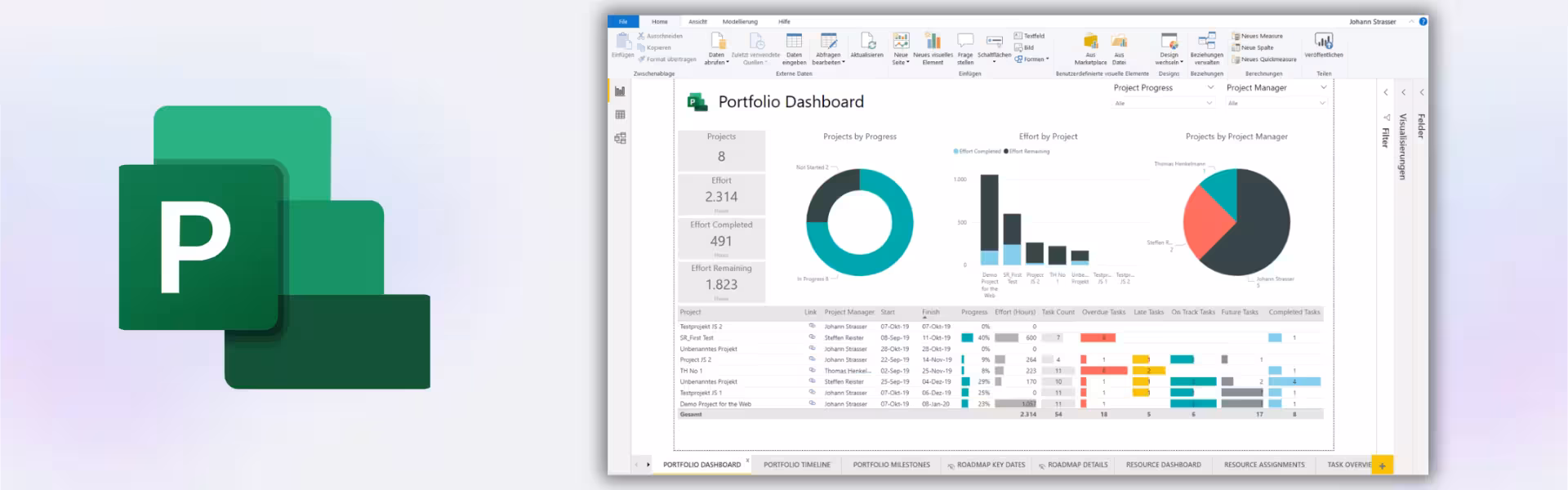Open link icon for SR_First Test row
The height and width of the screenshot is (490, 1568).
(x=812, y=337)
